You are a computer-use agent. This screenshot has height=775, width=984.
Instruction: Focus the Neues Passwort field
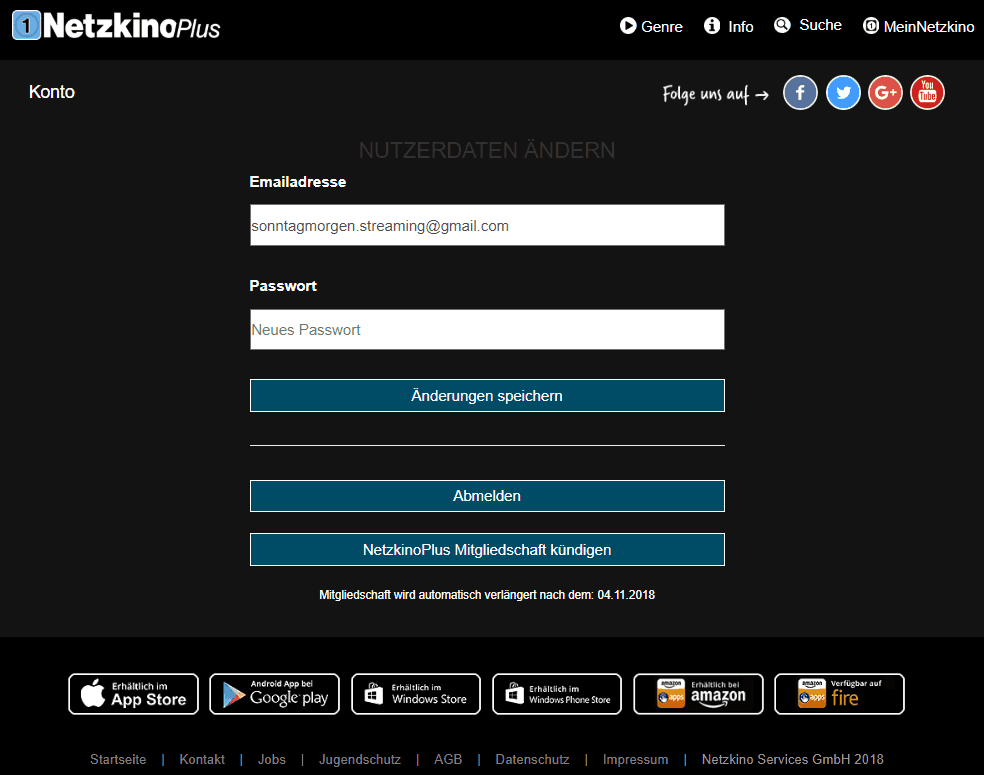click(487, 329)
